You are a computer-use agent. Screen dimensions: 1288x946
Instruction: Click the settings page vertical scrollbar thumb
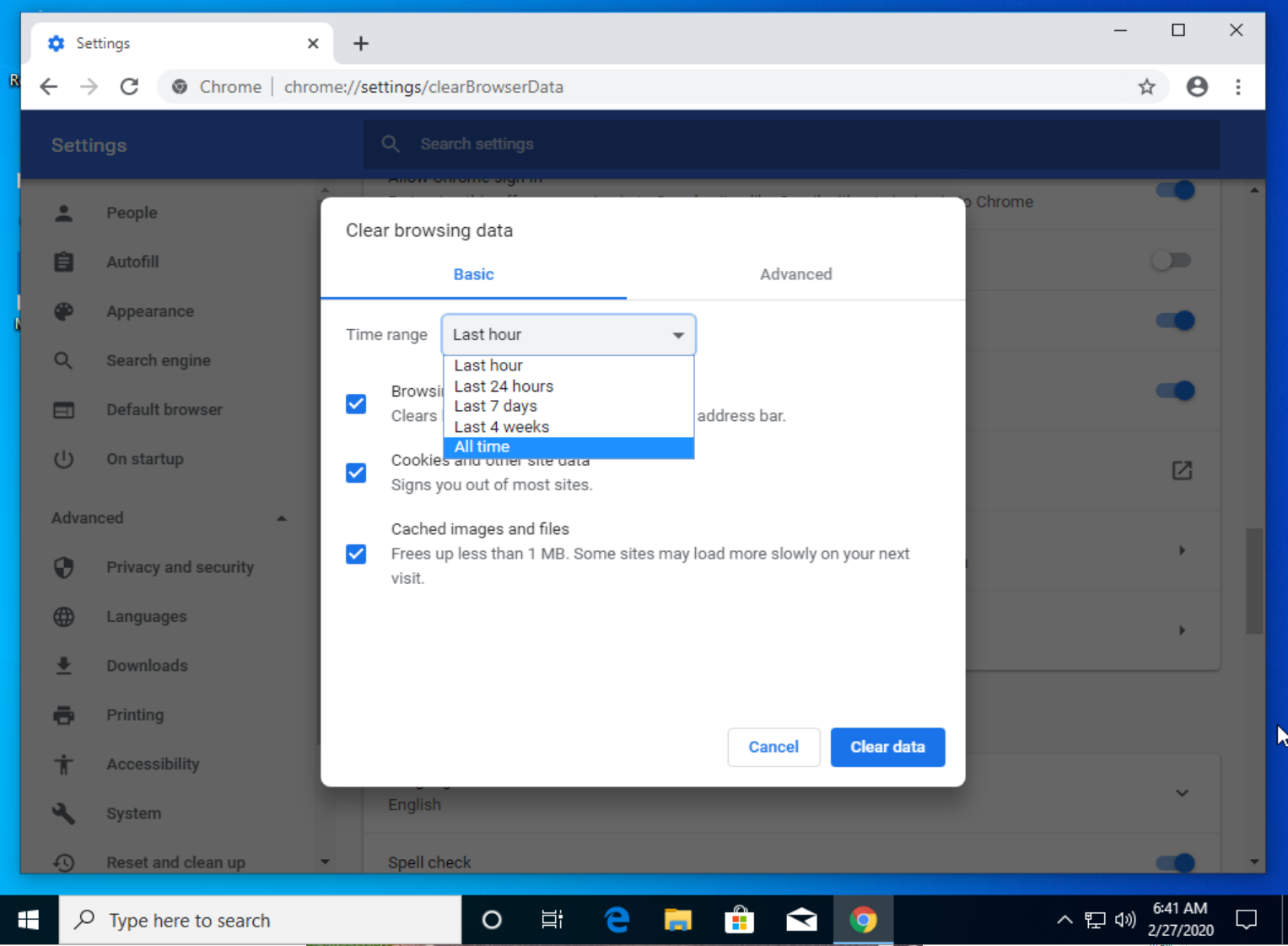pos(1254,581)
